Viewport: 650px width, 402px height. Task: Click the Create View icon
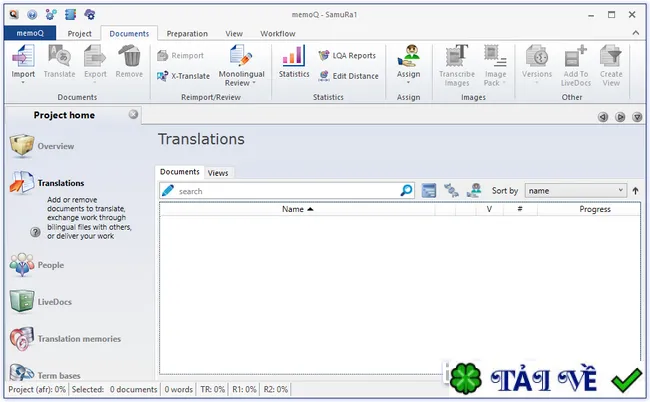(x=611, y=56)
